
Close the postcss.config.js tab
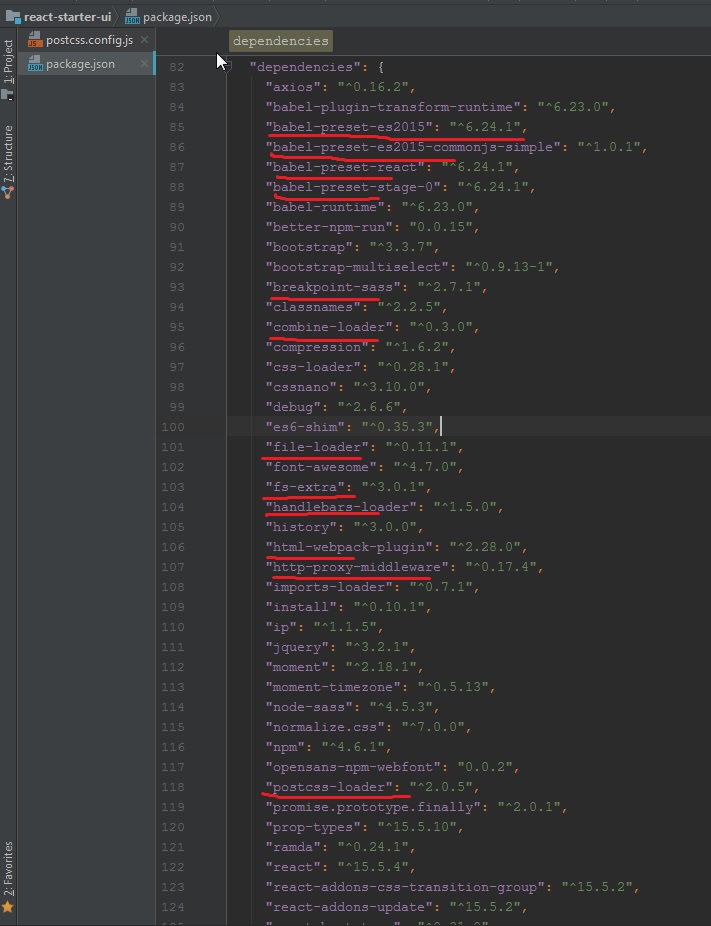pyautogui.click(x=144, y=40)
